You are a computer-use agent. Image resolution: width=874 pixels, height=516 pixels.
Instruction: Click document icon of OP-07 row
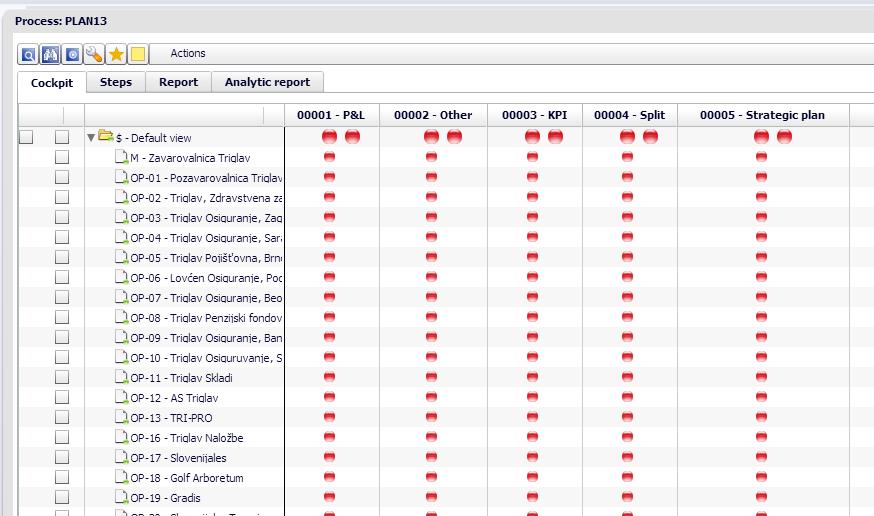click(x=122, y=297)
